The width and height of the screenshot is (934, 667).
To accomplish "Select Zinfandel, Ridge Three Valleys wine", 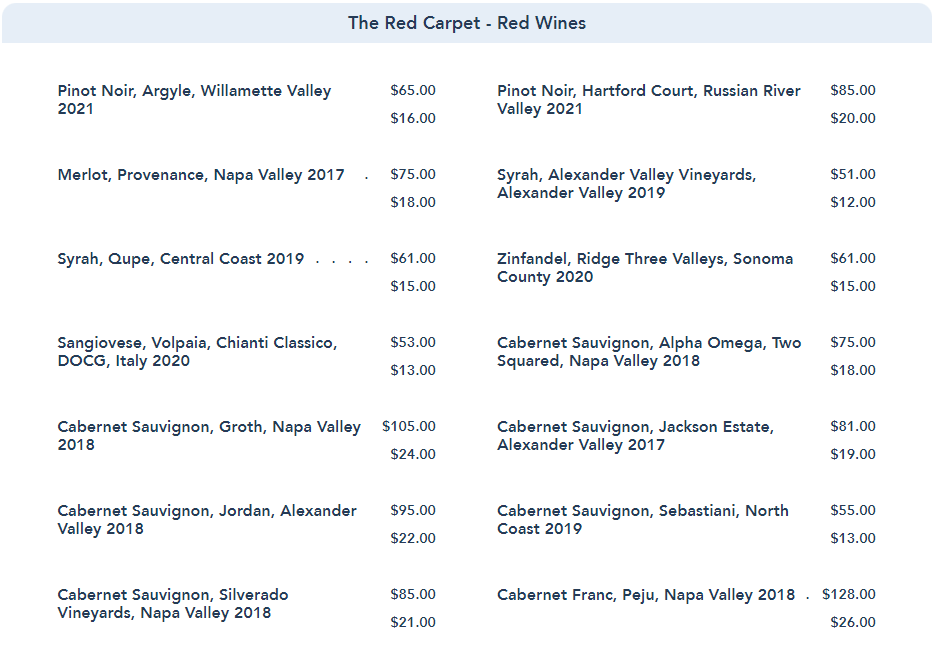I will click(645, 267).
